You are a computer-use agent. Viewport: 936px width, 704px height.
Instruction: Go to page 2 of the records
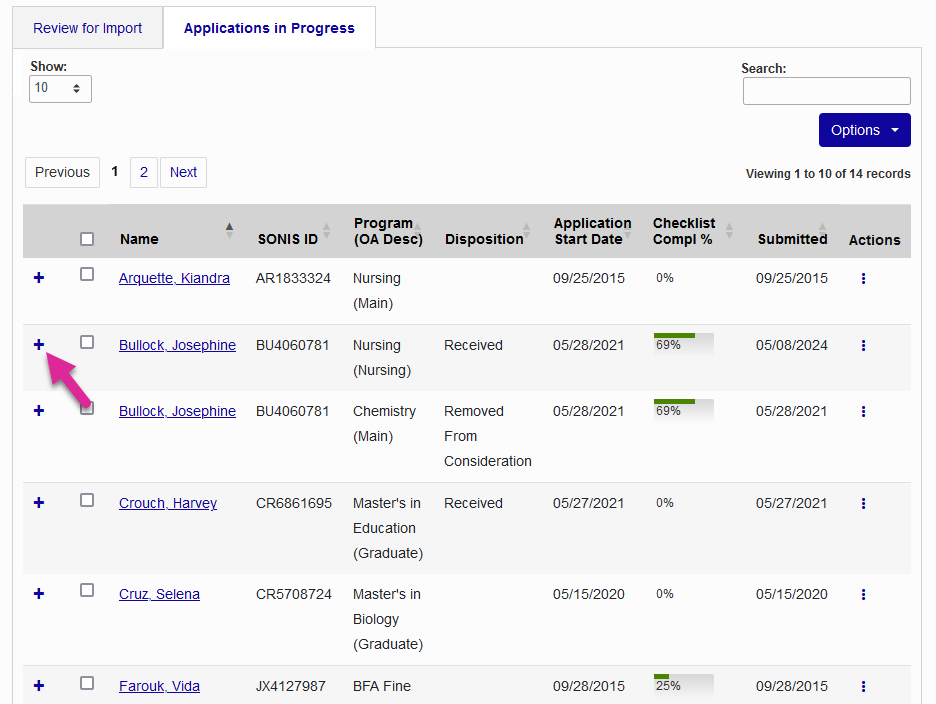143,172
